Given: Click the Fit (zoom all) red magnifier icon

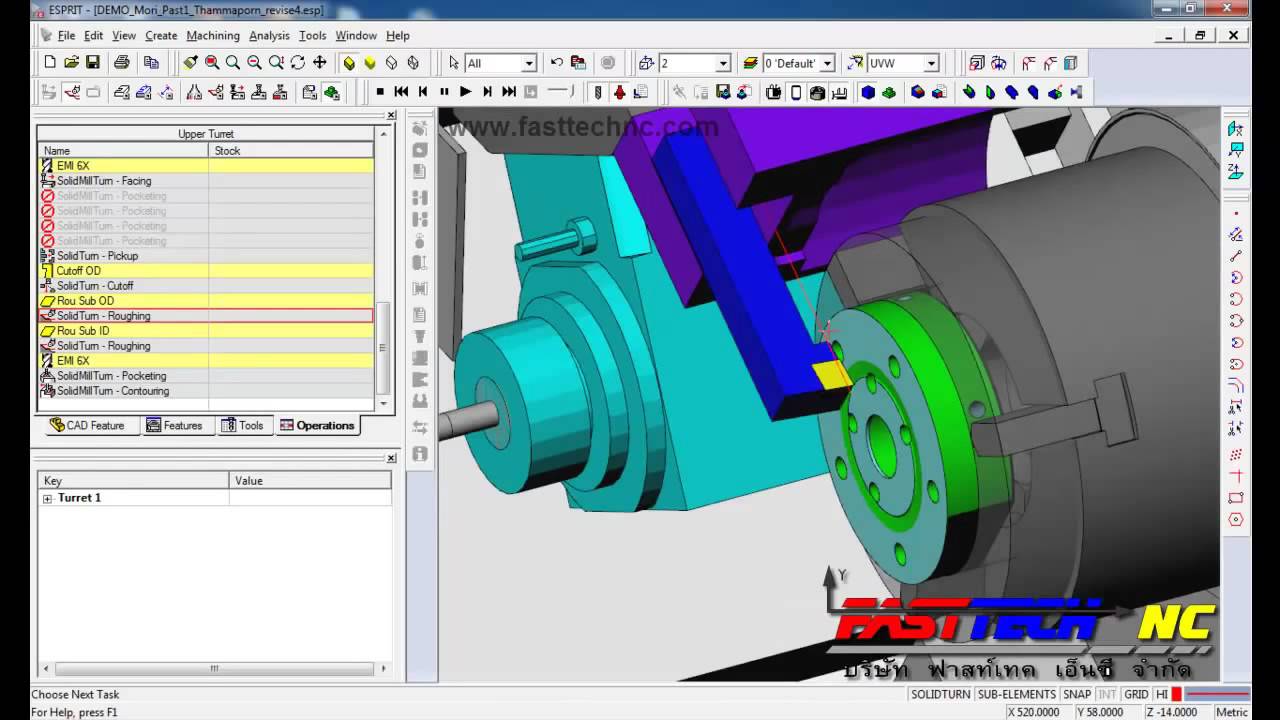Looking at the screenshot, I should pos(212,62).
